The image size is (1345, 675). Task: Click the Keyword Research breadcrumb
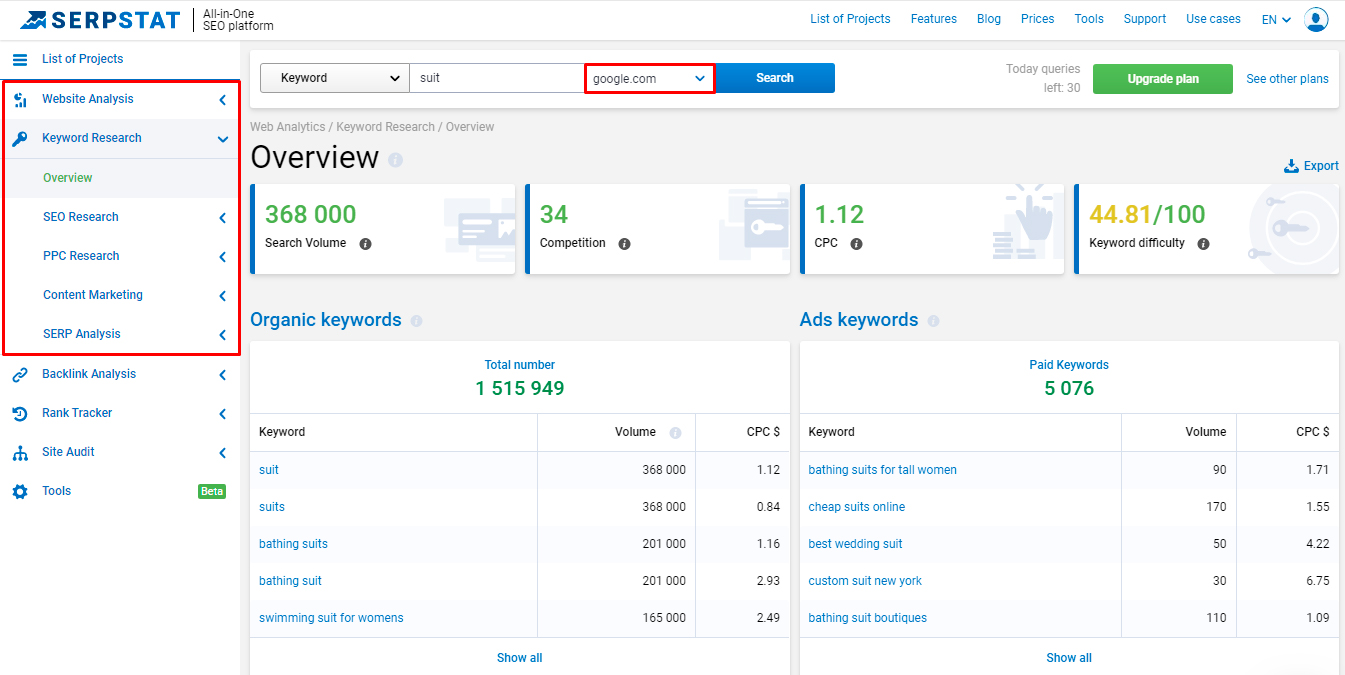[385, 127]
